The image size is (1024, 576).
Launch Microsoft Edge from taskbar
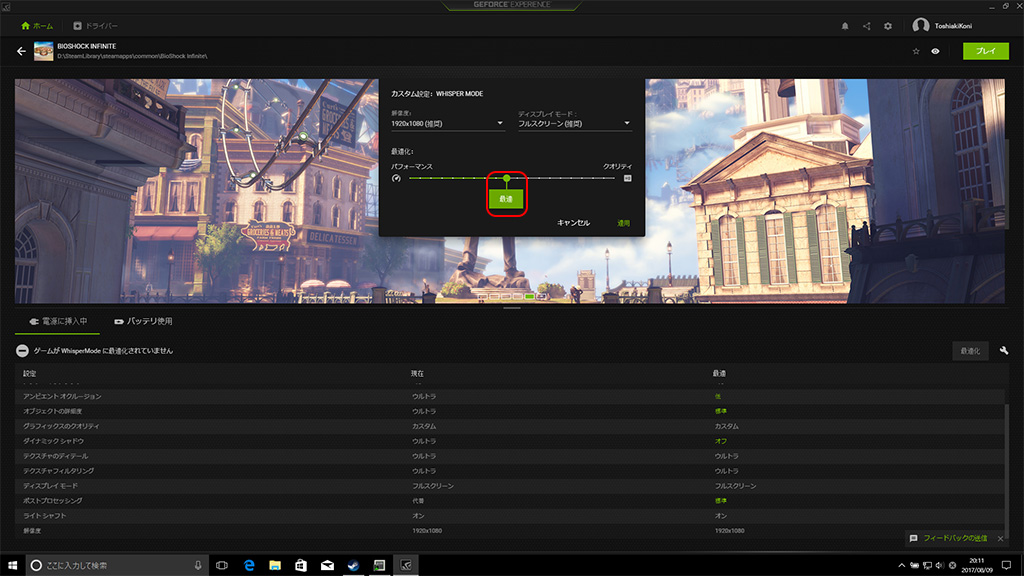(249, 565)
